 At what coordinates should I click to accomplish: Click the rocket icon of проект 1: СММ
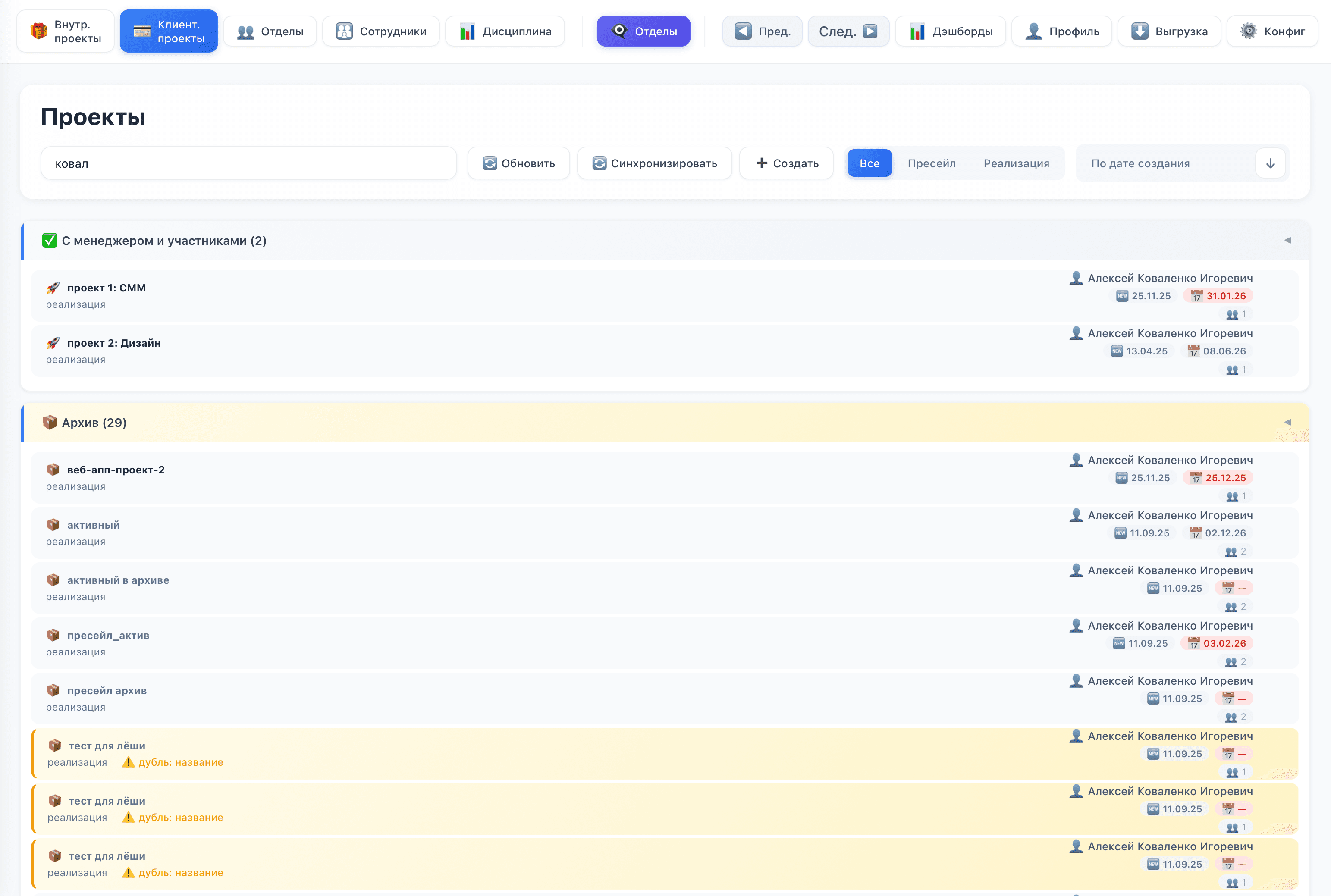click(x=53, y=288)
